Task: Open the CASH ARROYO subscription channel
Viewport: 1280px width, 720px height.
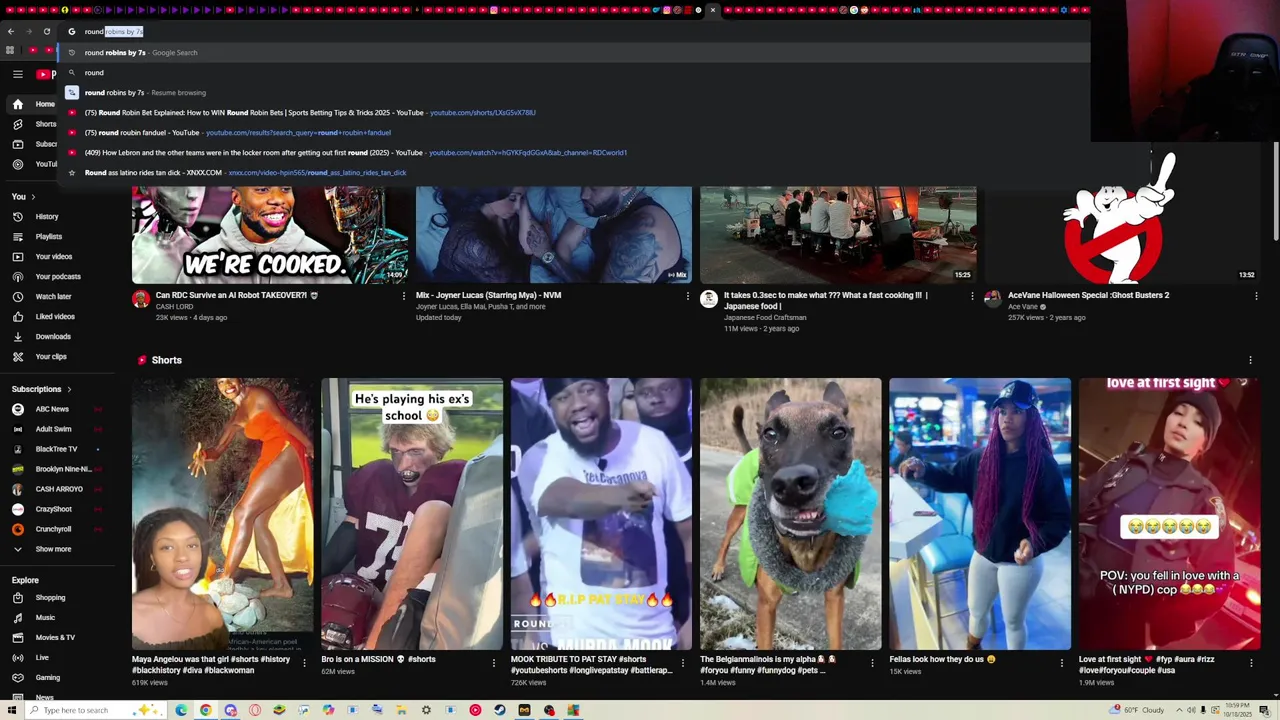Action: pos(59,489)
